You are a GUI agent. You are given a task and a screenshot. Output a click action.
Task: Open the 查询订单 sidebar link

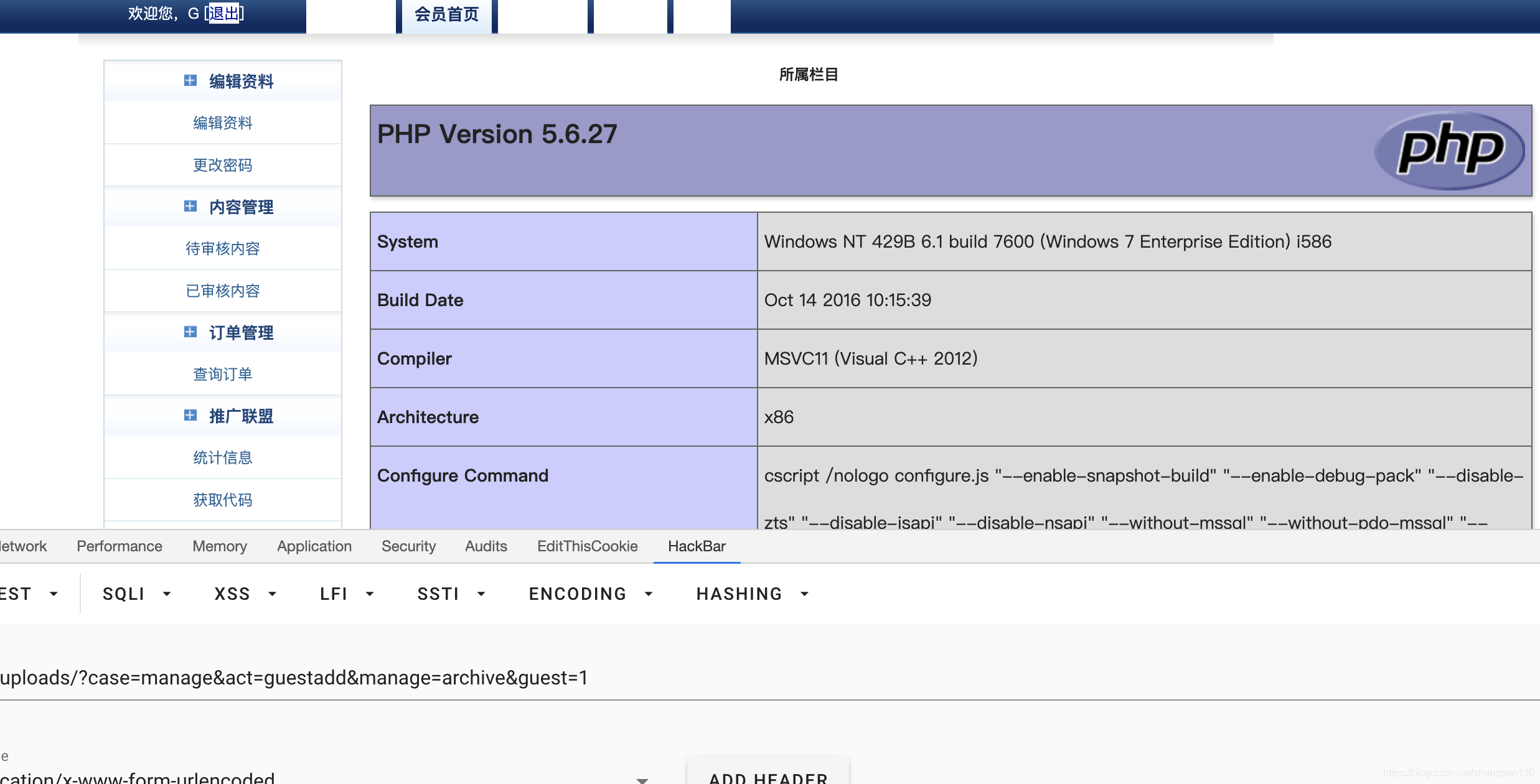(x=223, y=374)
